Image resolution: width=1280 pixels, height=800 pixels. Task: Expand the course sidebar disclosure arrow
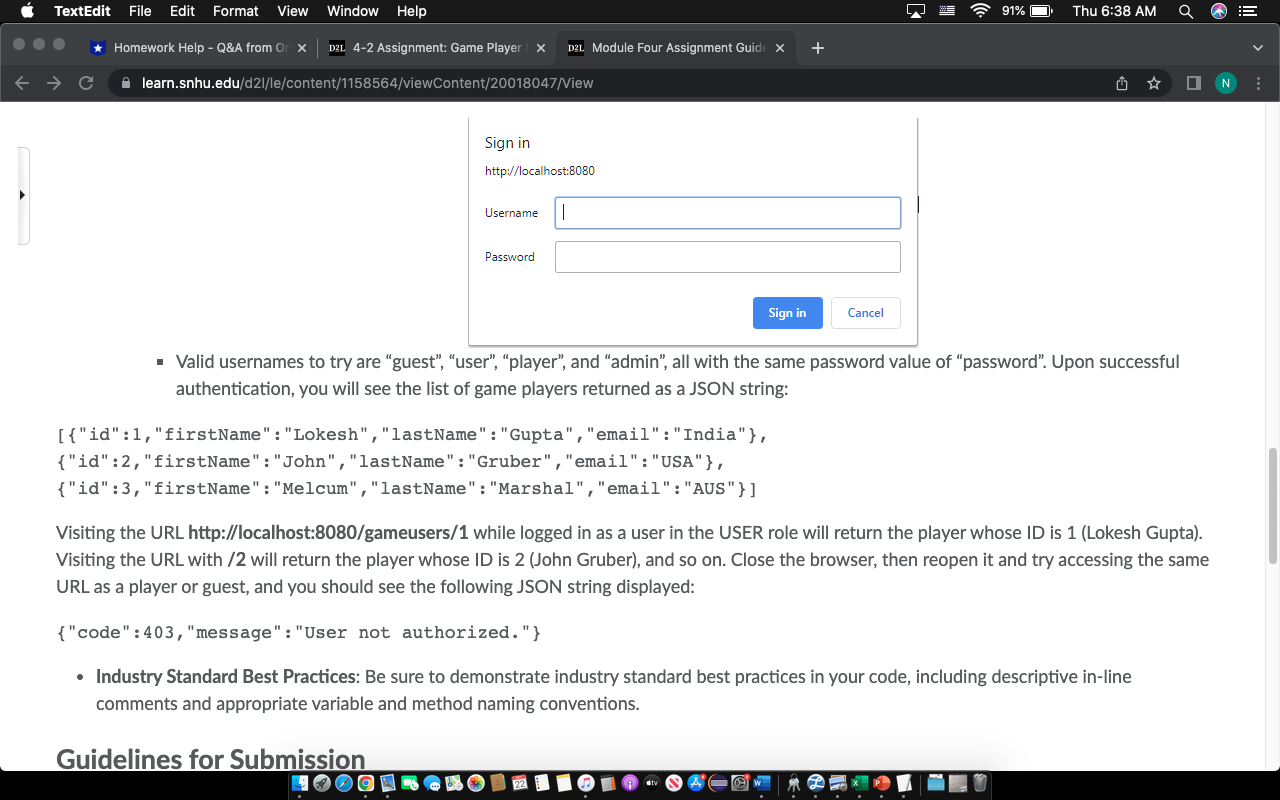(x=23, y=195)
